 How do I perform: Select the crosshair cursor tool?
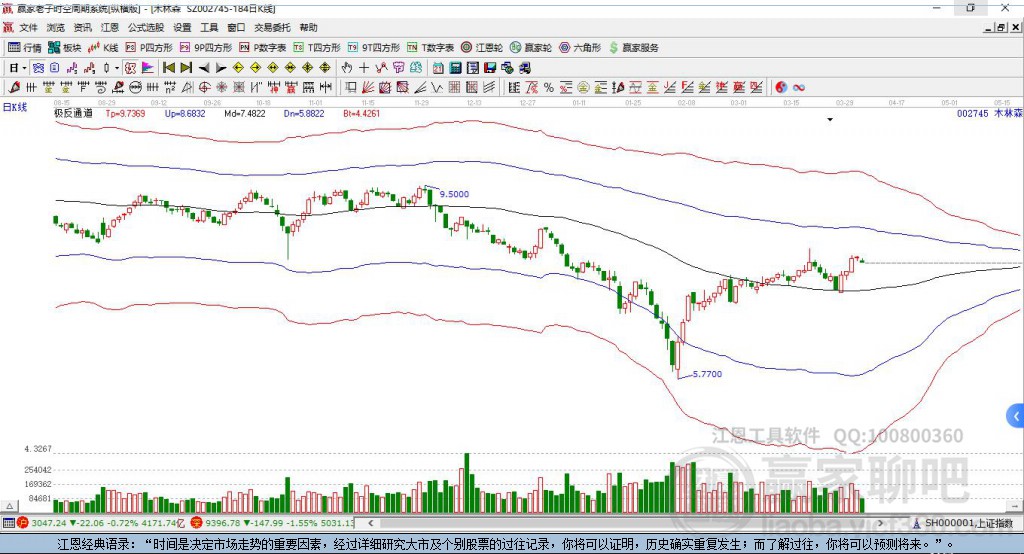click(x=364, y=68)
